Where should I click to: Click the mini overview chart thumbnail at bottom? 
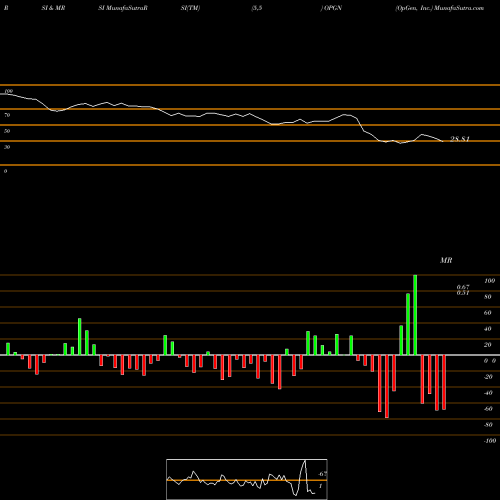pyautogui.click(x=247, y=479)
